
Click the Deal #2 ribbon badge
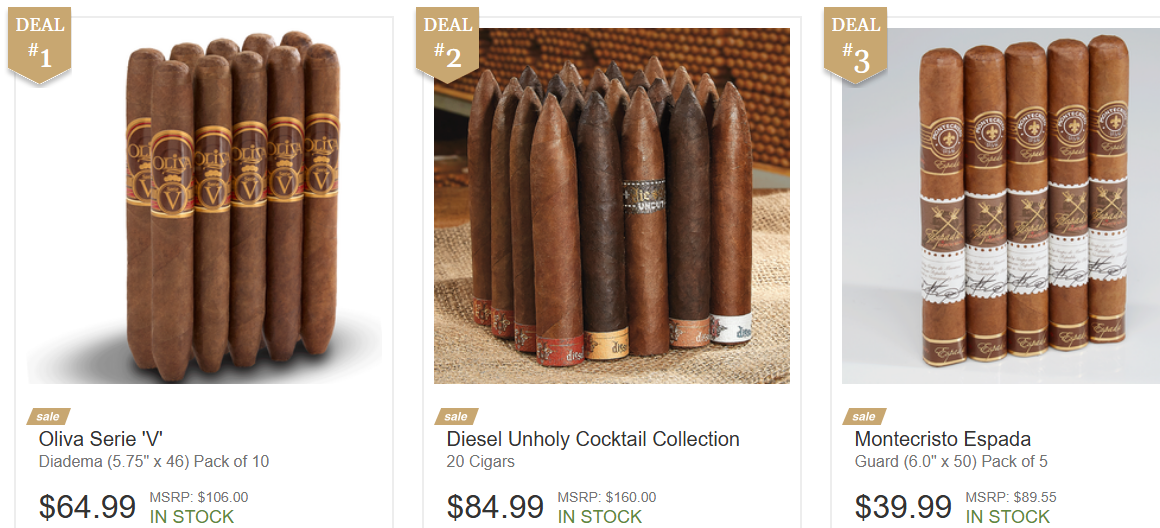(x=447, y=44)
